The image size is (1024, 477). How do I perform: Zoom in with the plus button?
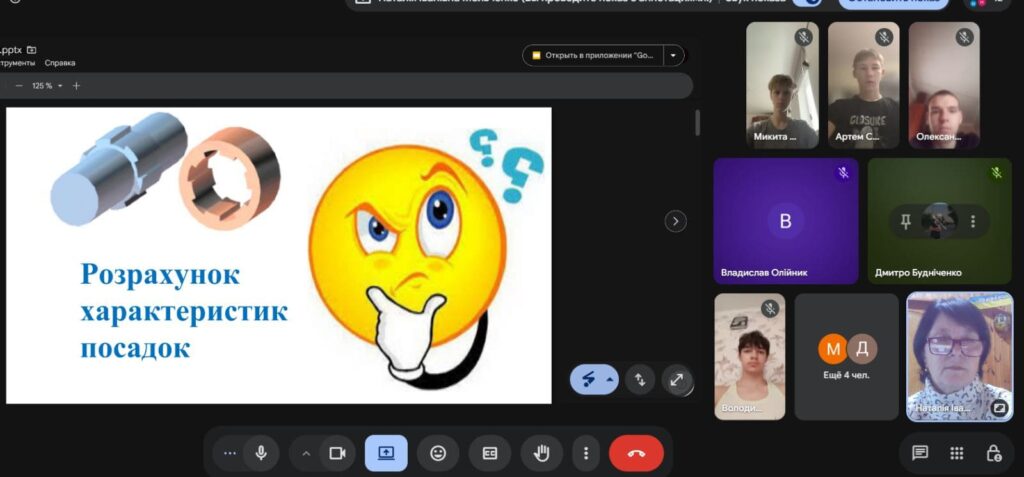tap(76, 86)
